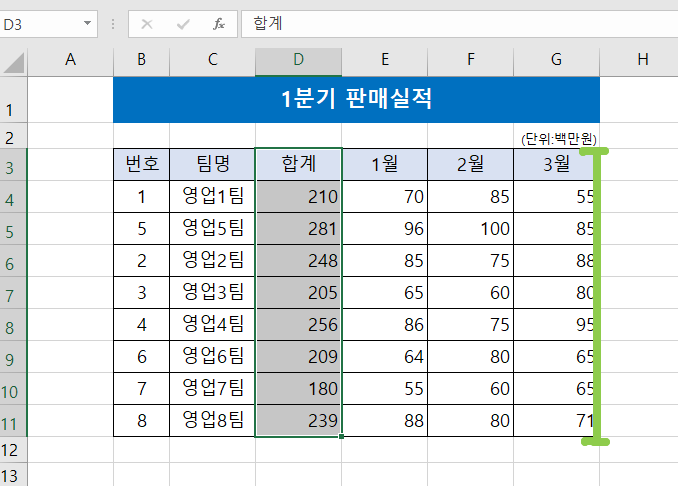Click total cell 210
This screenshot has height=486, width=678.
[298, 196]
